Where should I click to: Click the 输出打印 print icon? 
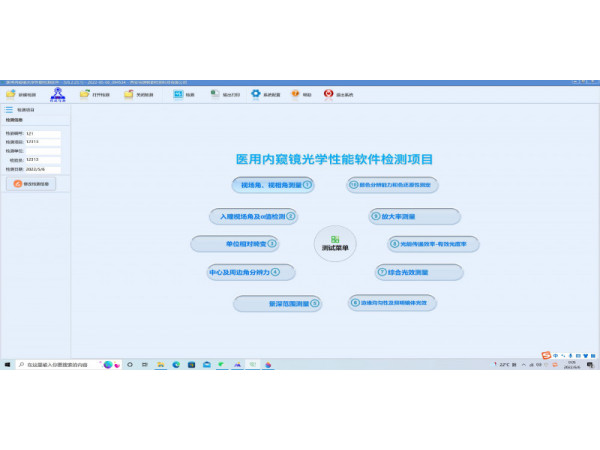click(215, 95)
